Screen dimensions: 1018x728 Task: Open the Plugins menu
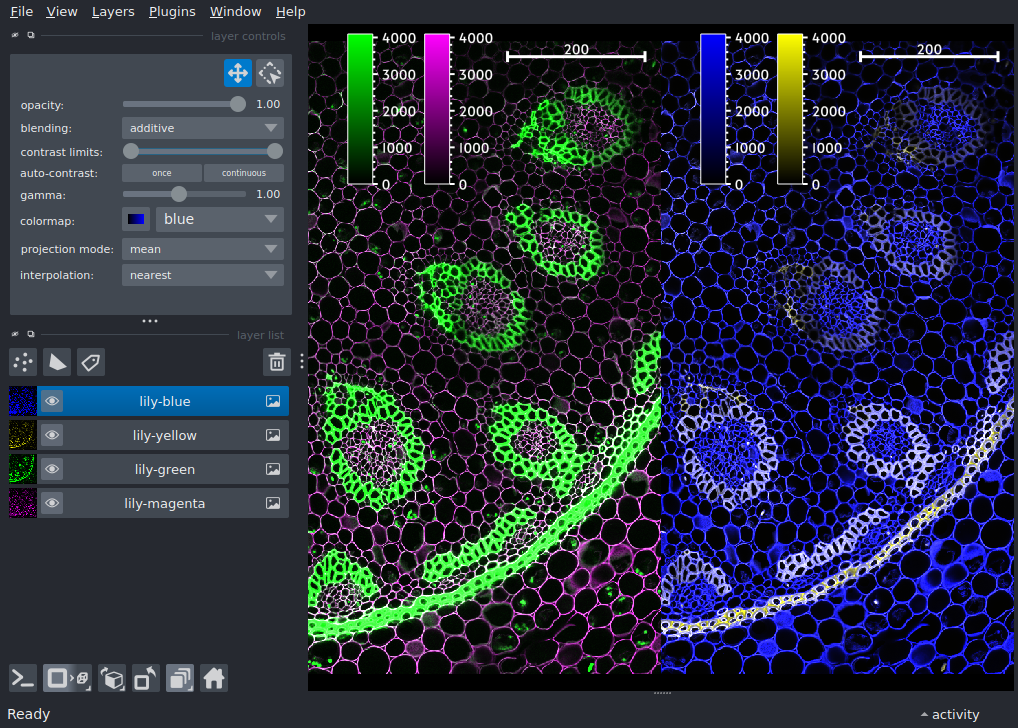(171, 11)
